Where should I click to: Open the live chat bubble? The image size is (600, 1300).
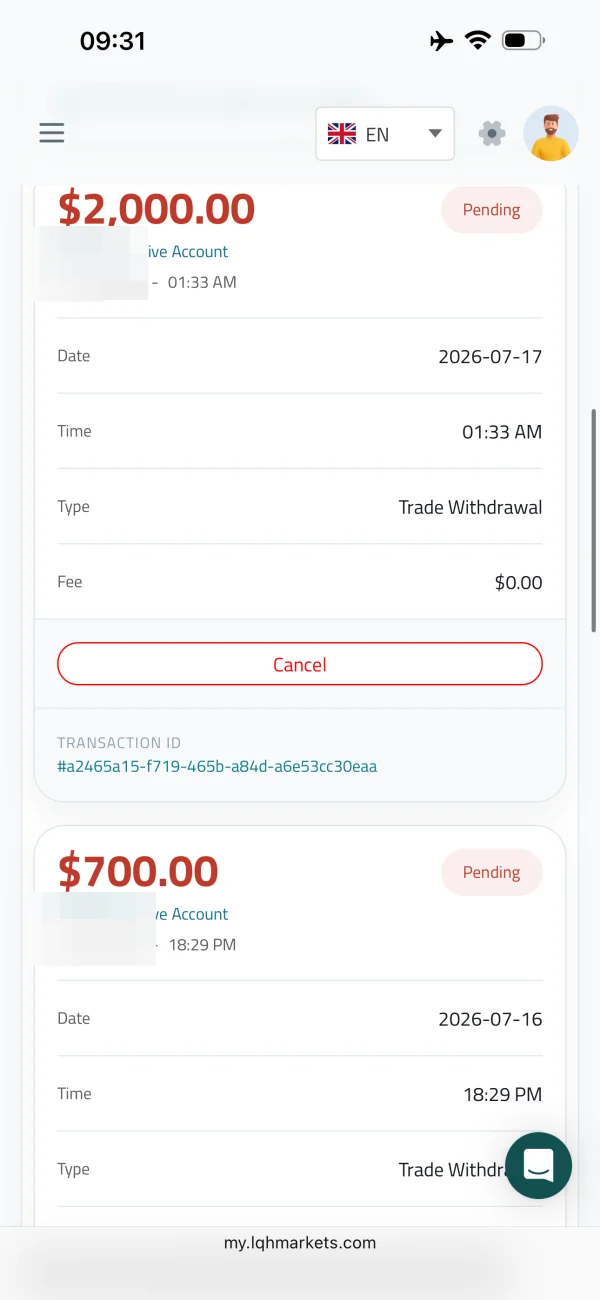538,1165
